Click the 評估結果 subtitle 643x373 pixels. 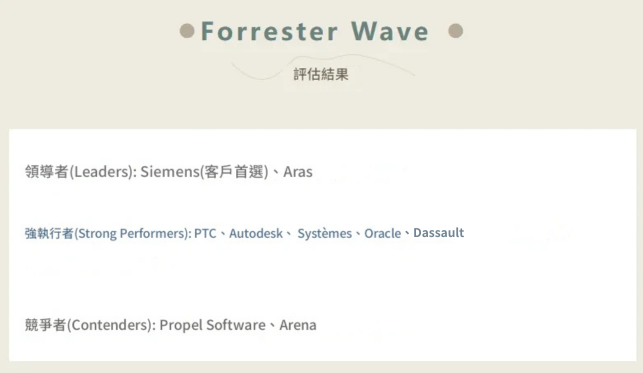[x=321, y=74]
